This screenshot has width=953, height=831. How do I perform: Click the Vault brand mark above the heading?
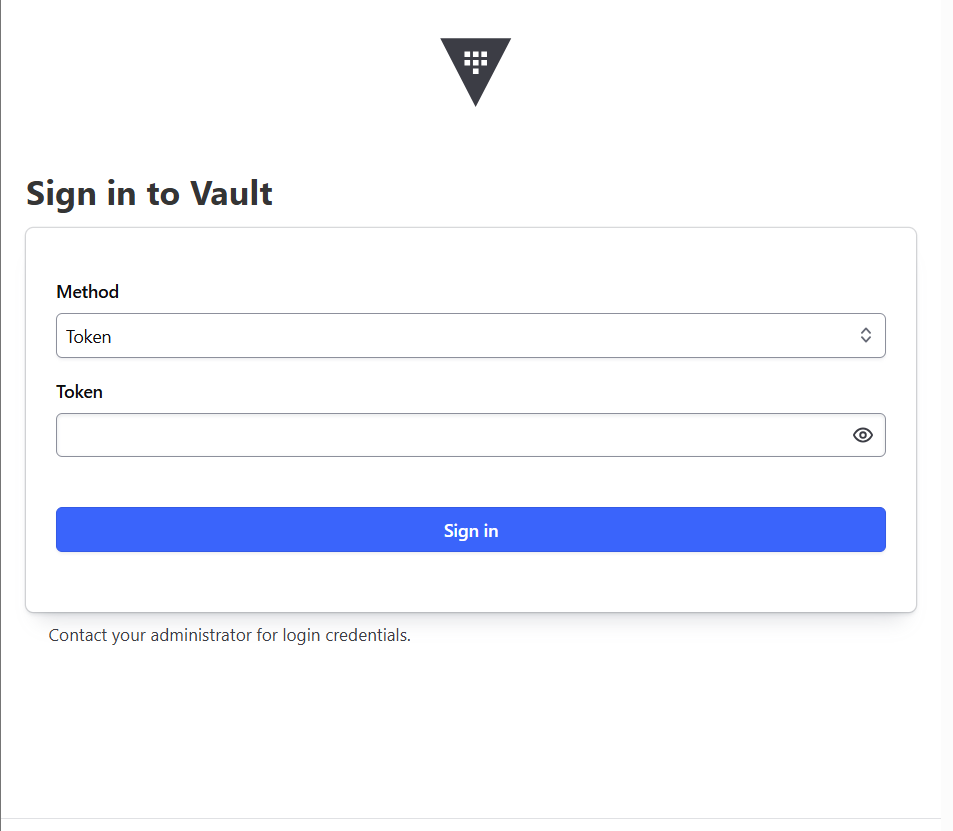(x=475, y=70)
